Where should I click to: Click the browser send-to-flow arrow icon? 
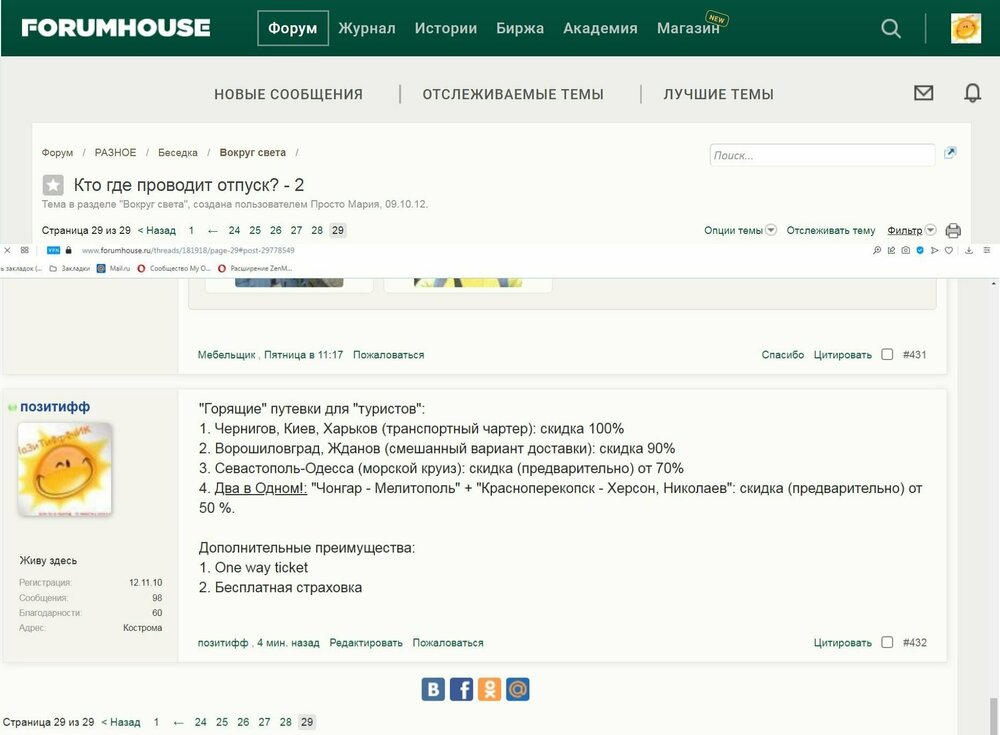(934, 250)
